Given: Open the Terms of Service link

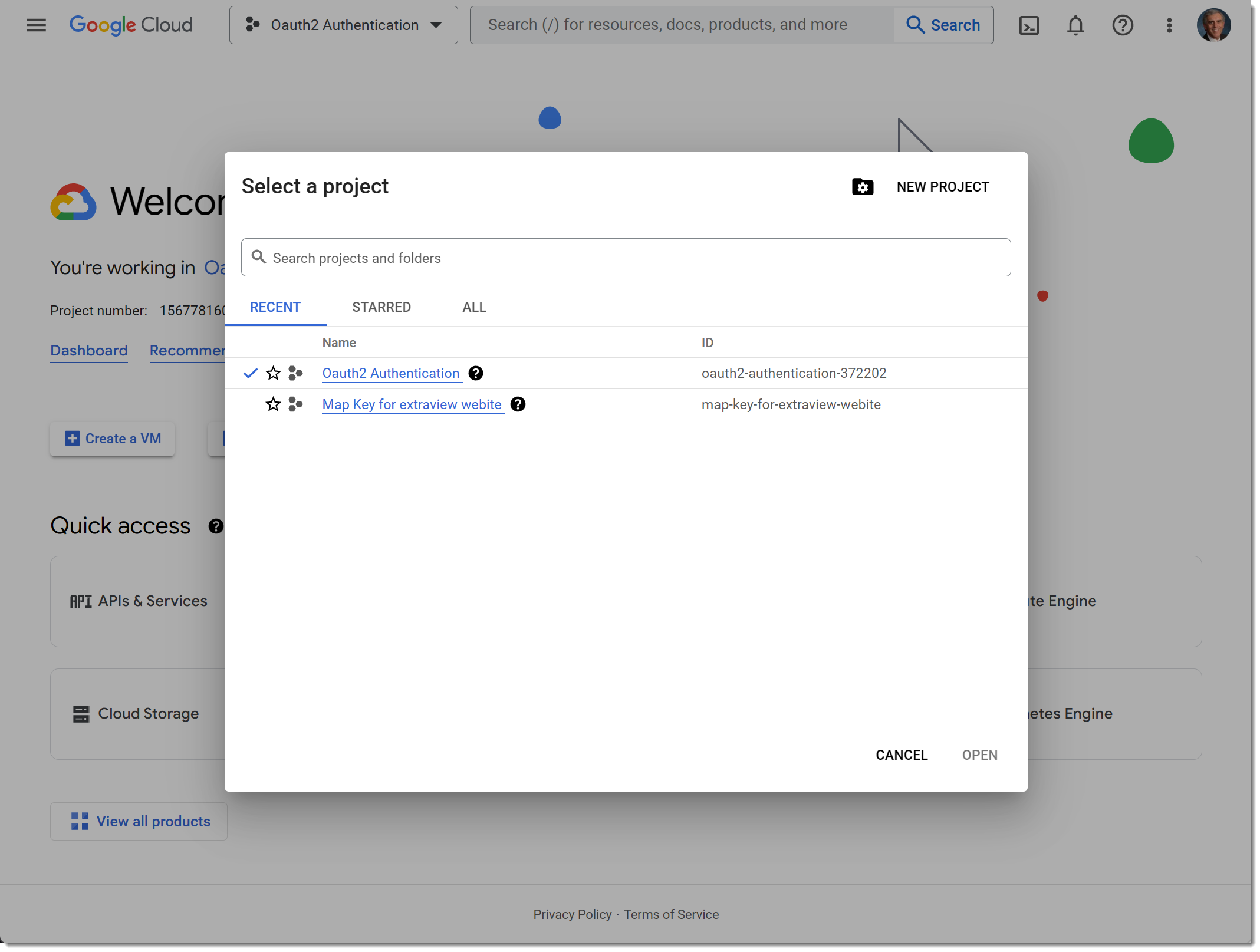Looking at the screenshot, I should point(671,914).
